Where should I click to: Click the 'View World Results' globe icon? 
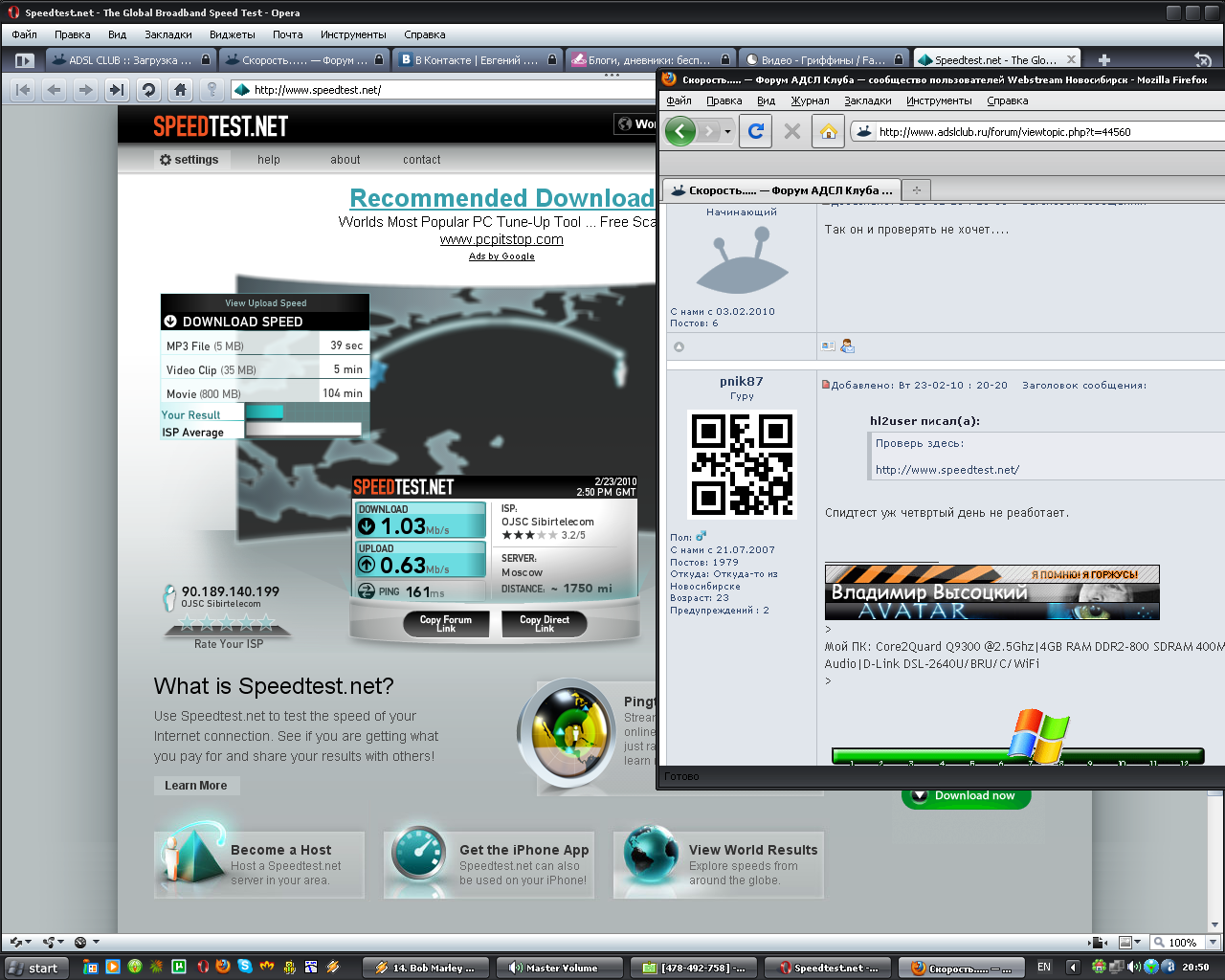[x=651, y=853]
